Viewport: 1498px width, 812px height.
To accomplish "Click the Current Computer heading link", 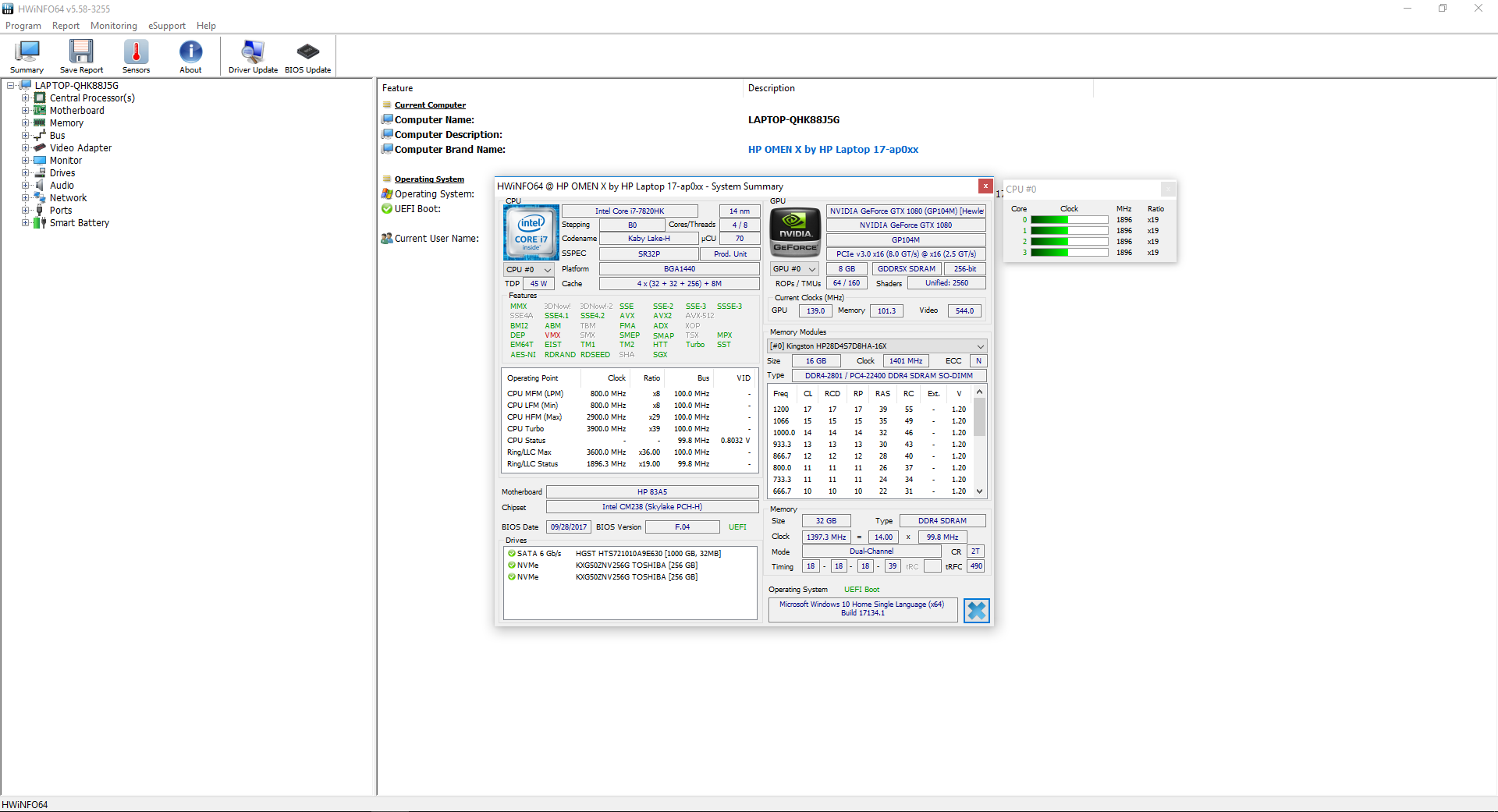I will point(430,105).
